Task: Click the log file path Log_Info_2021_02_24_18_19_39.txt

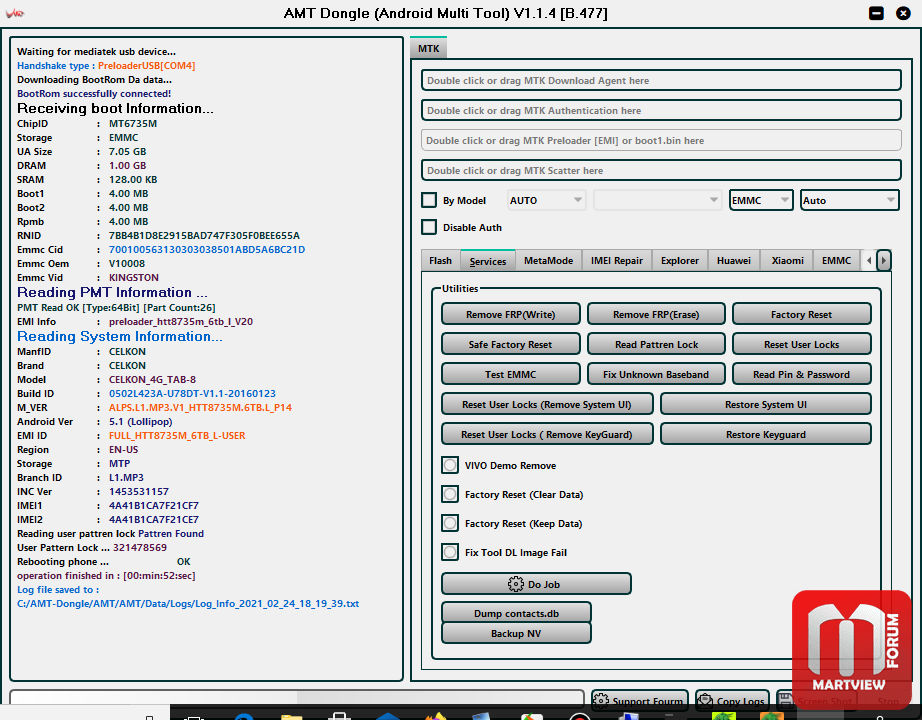Action: point(188,604)
